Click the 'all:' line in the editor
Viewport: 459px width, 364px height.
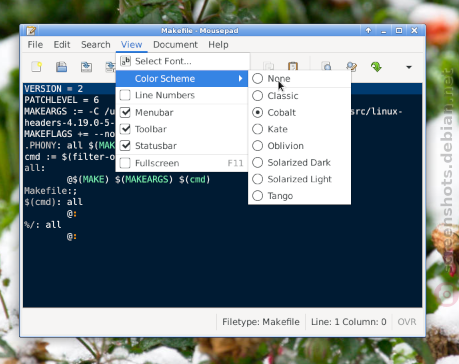click(35, 168)
